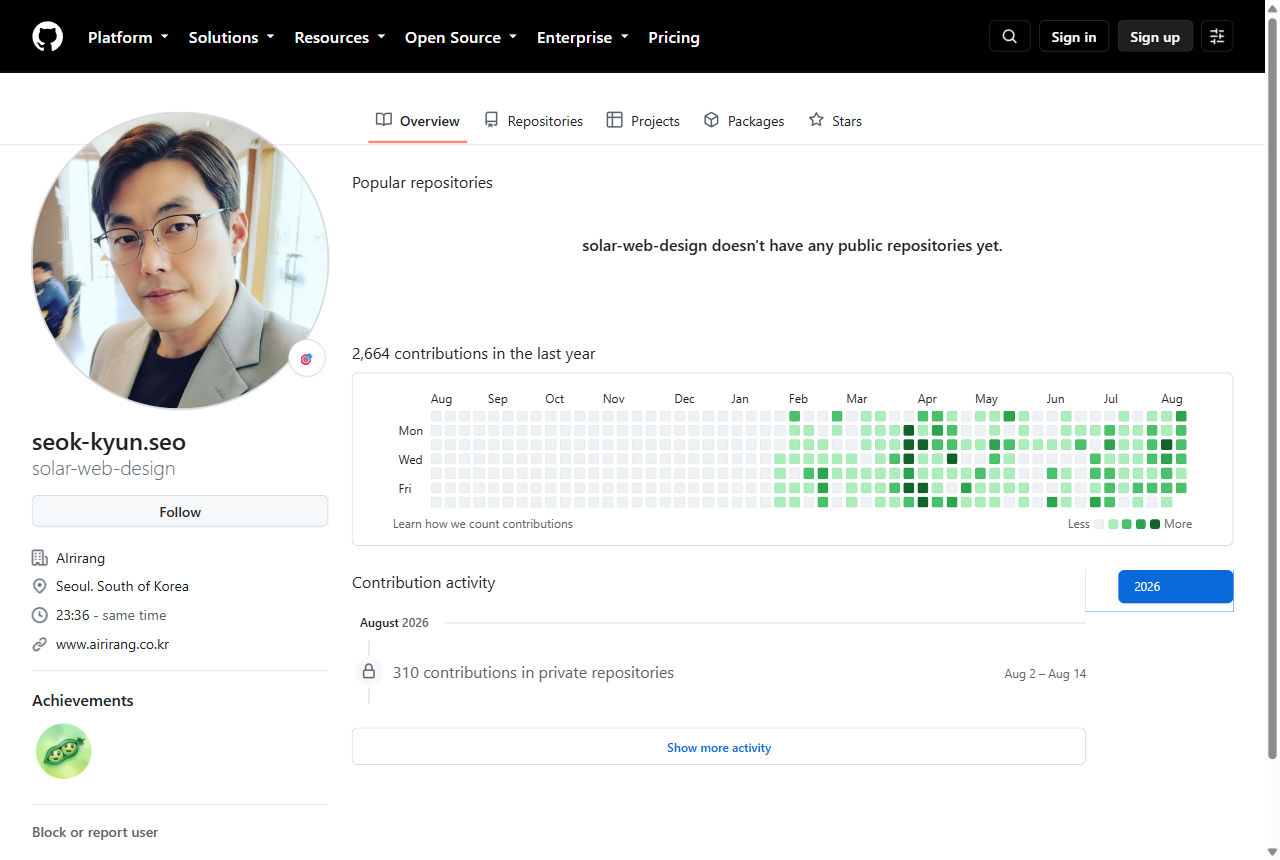Image resolution: width=1280 pixels, height=860 pixels.
Task: Click the focus status badge on avatar
Action: 307,359
